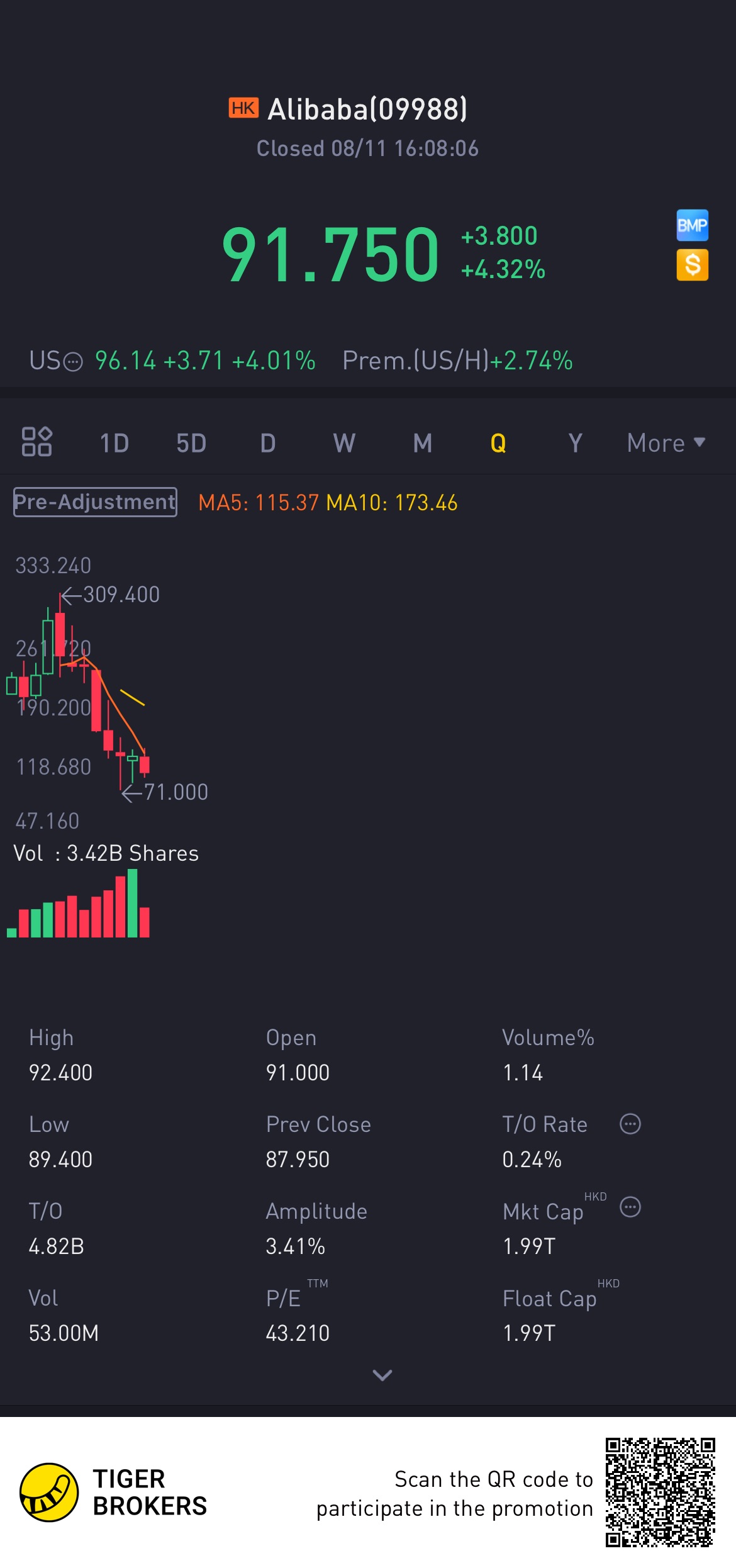Select the 5D chart tab

pos(191,443)
